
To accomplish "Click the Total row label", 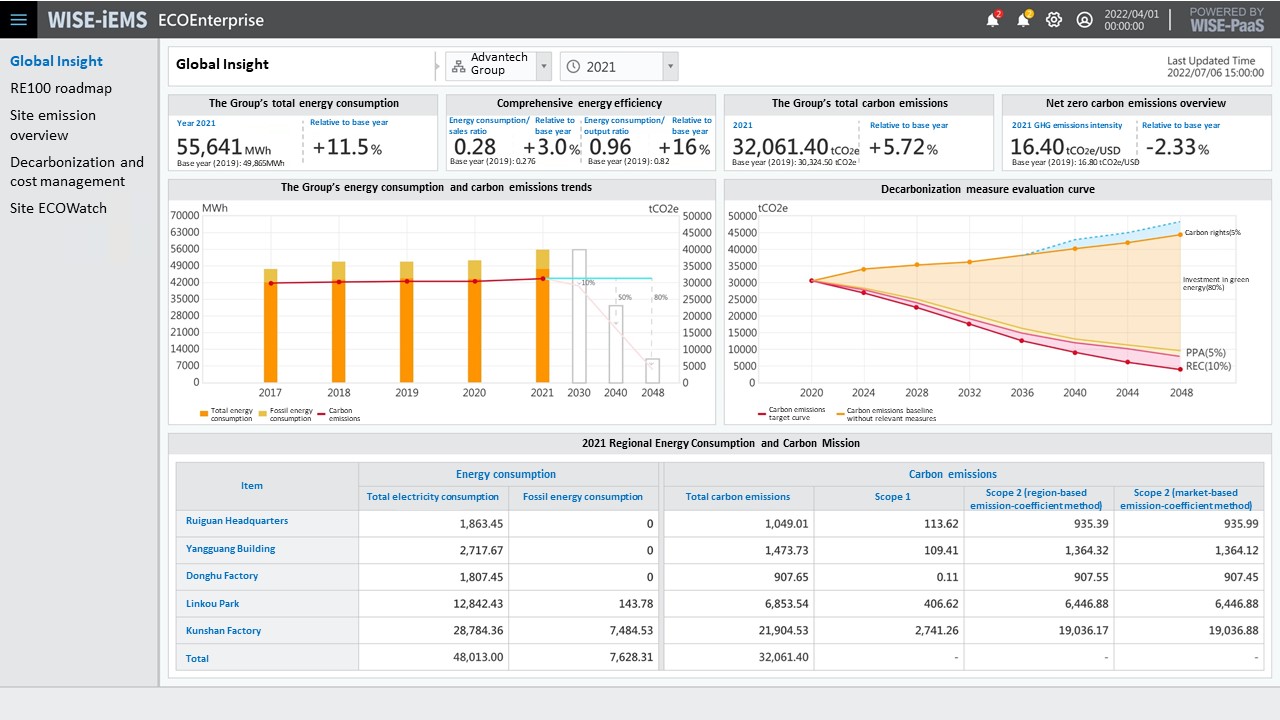I will [198, 658].
